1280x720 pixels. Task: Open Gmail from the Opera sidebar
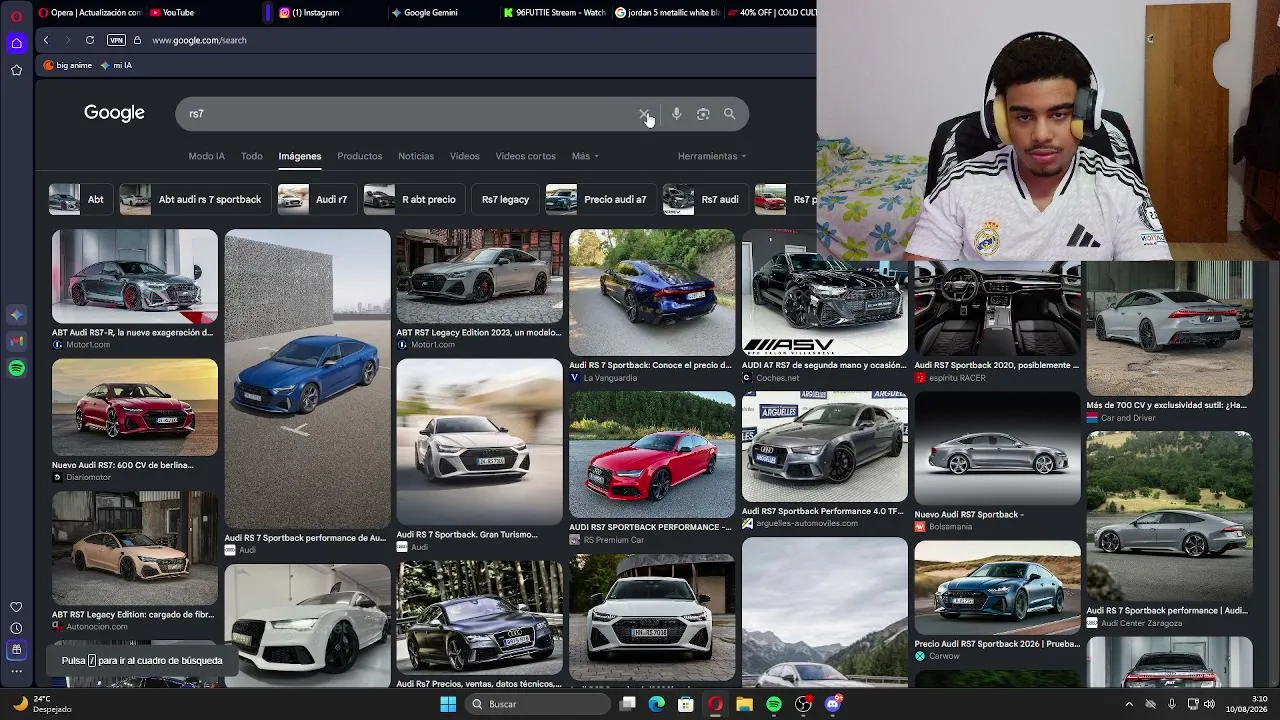[x=16, y=342]
